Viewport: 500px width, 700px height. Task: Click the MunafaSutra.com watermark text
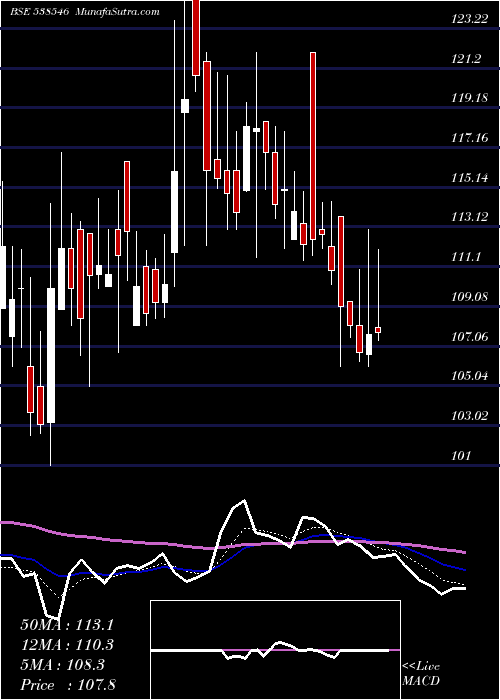coord(118,12)
